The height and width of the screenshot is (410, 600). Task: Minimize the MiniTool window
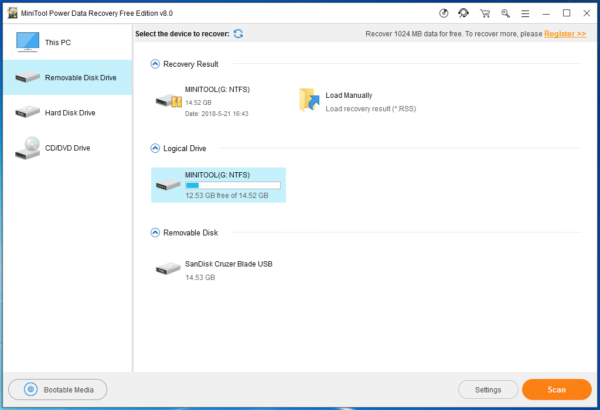[x=546, y=14]
